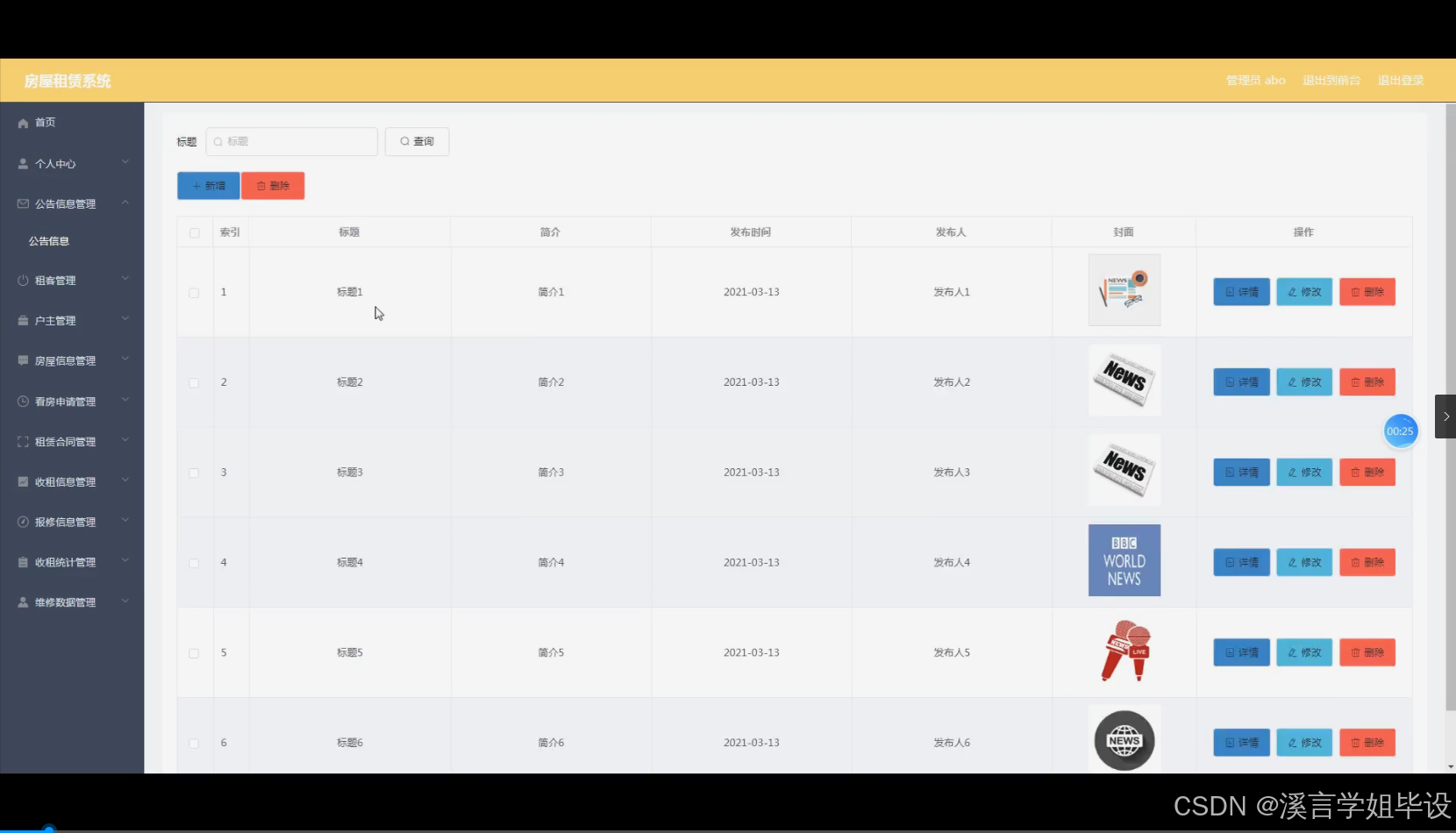Click 删除 for row 标题2
Screen dimensions: 1456x833
1367,382
